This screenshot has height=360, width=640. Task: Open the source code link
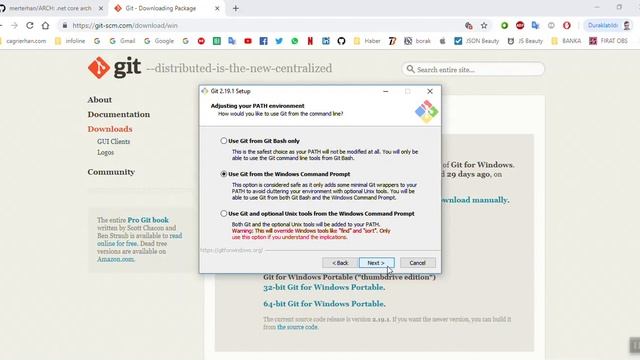point(297,327)
